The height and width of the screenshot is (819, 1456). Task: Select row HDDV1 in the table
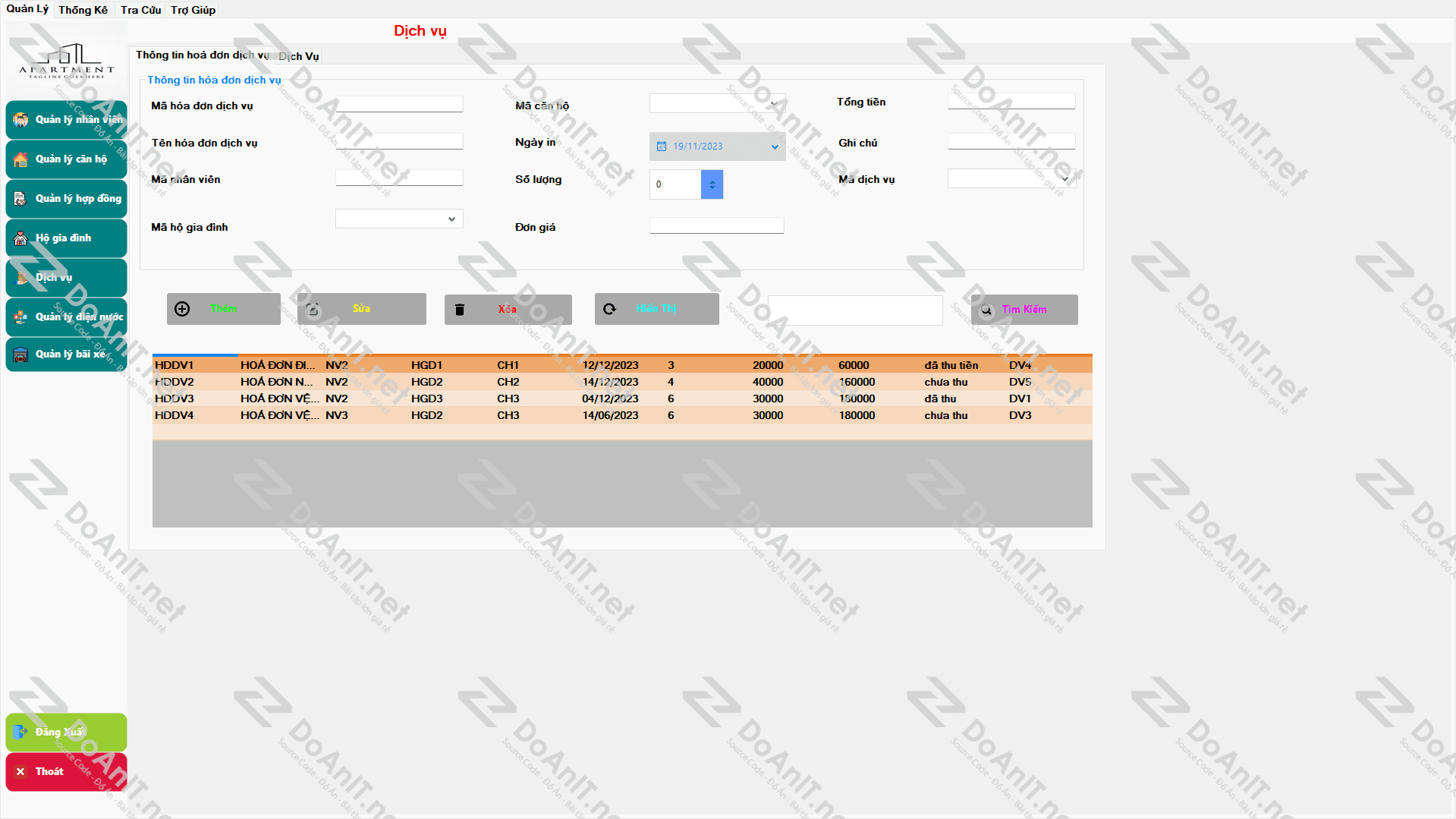pyautogui.click(x=622, y=365)
